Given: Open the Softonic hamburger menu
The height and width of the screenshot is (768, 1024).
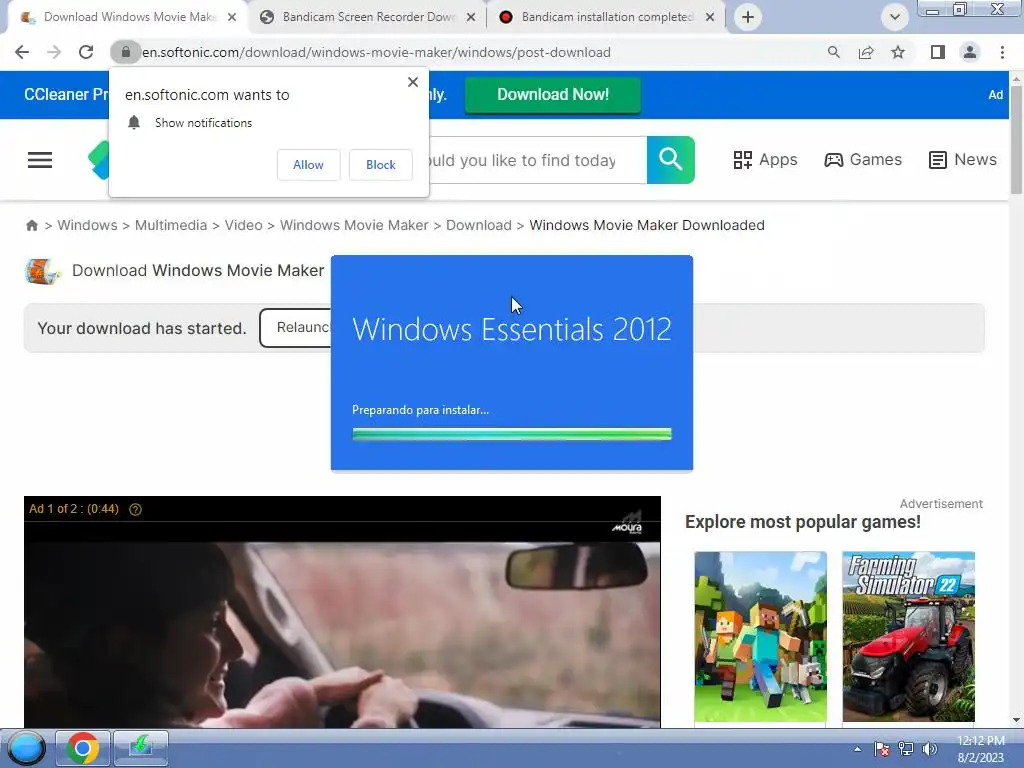Looking at the screenshot, I should 40,160.
